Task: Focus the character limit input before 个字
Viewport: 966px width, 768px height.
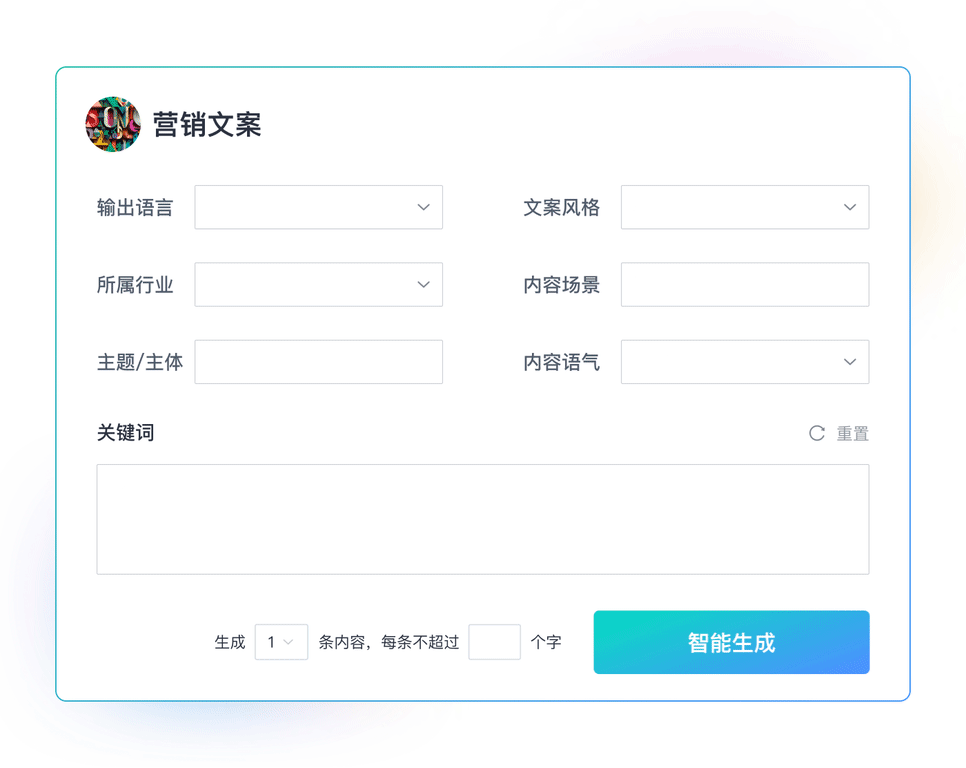Action: click(x=494, y=642)
